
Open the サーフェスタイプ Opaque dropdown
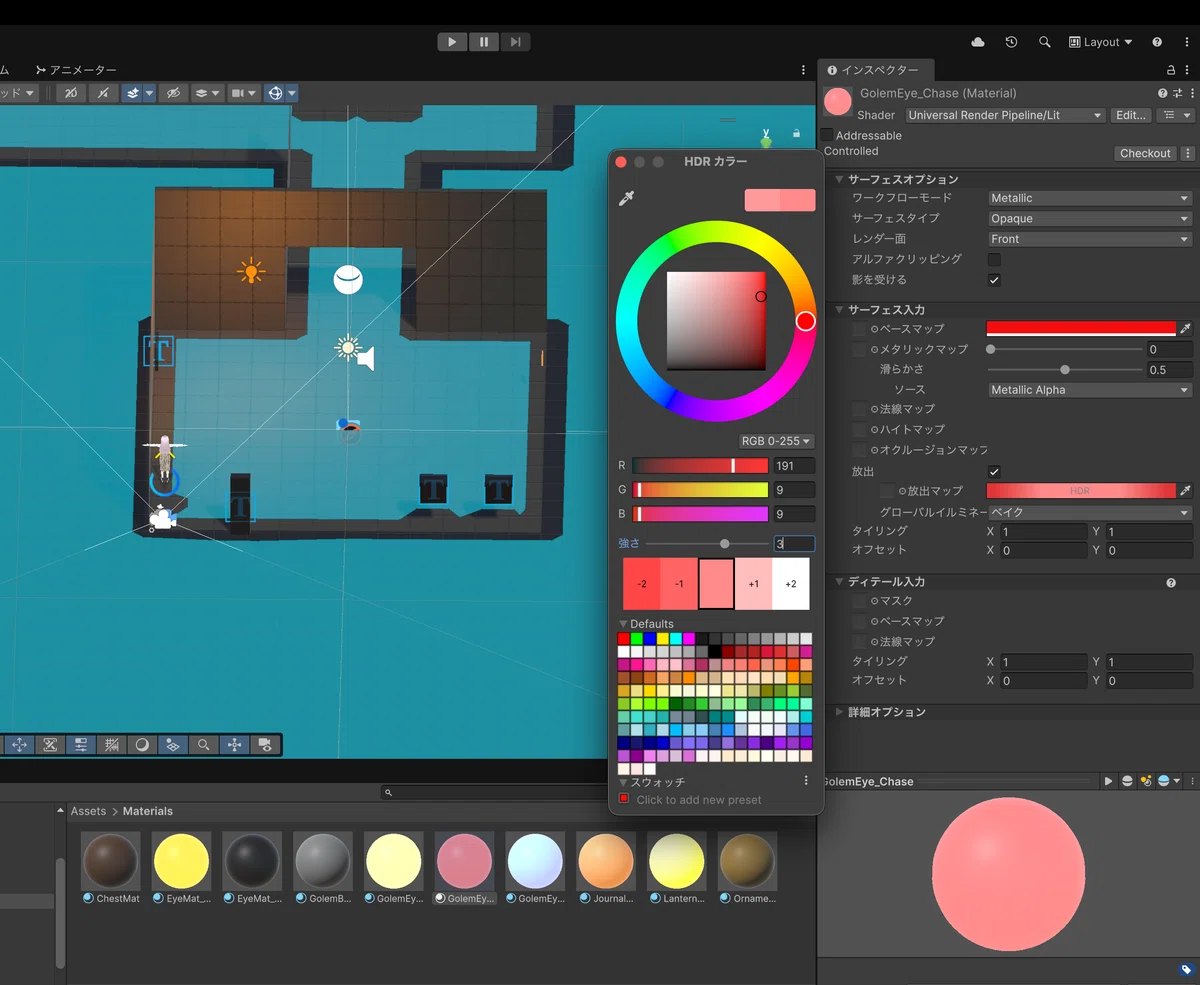[x=1090, y=218]
